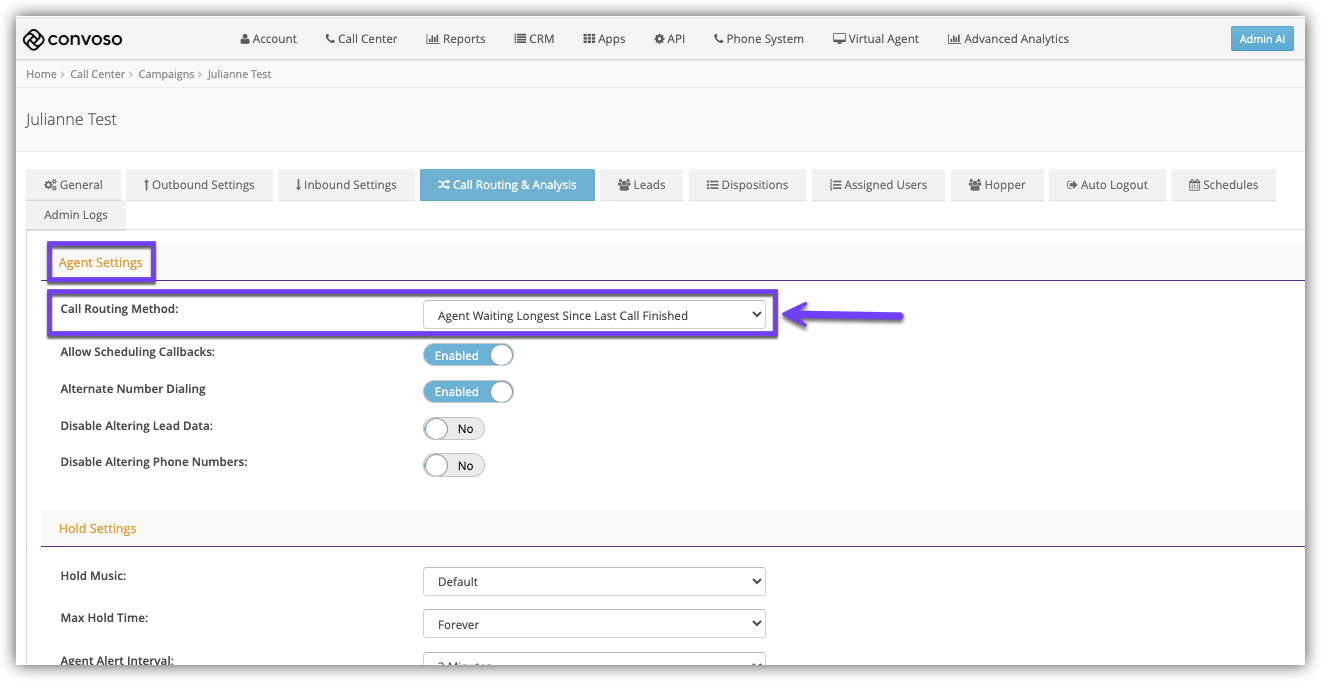The image size is (1321, 681).
Task: Click the Hold Music label
Action: click(93, 576)
